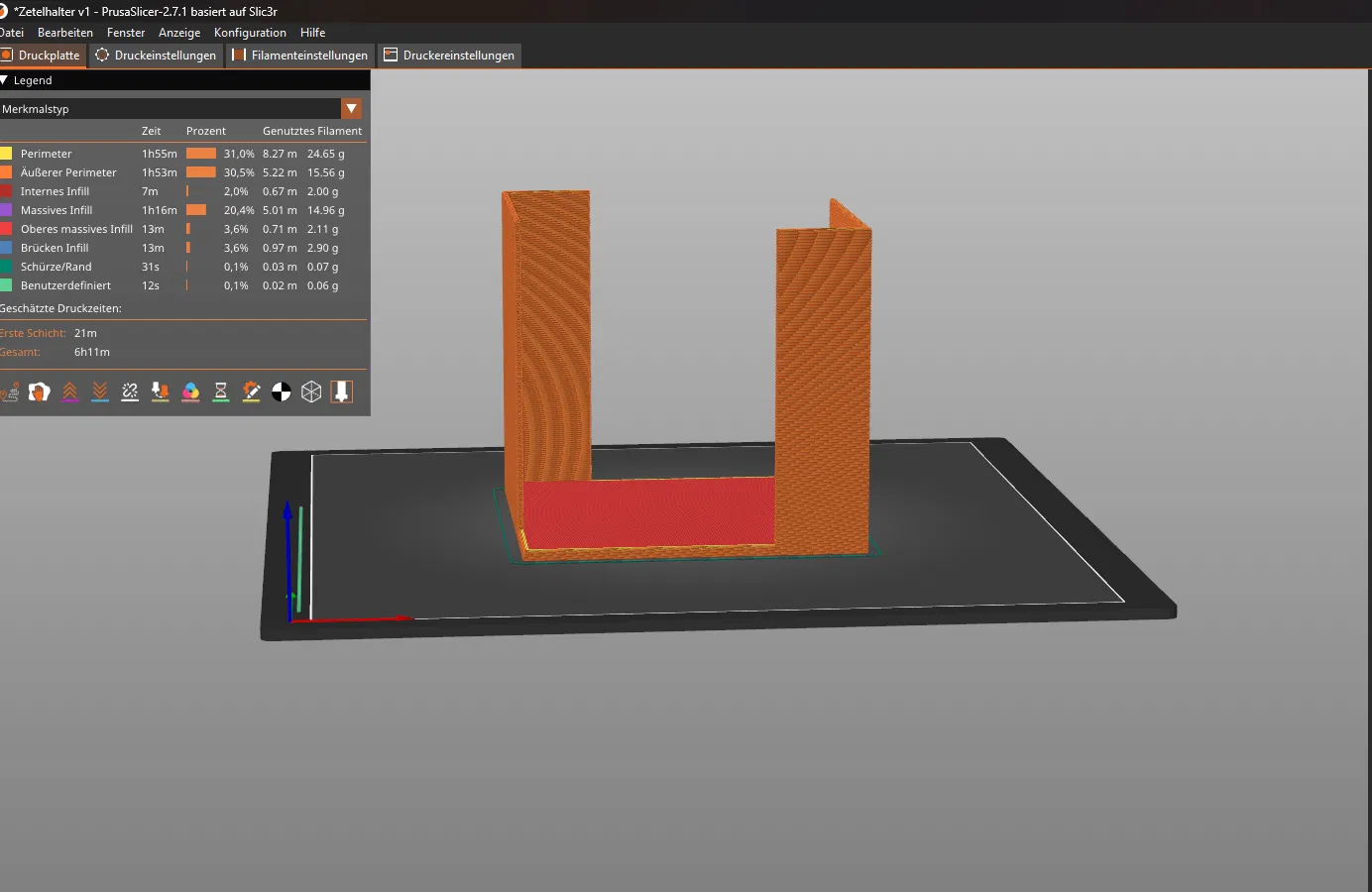This screenshot has height=892, width=1372.
Task: Toggle shells wireframe cube icon
Action: 311,392
